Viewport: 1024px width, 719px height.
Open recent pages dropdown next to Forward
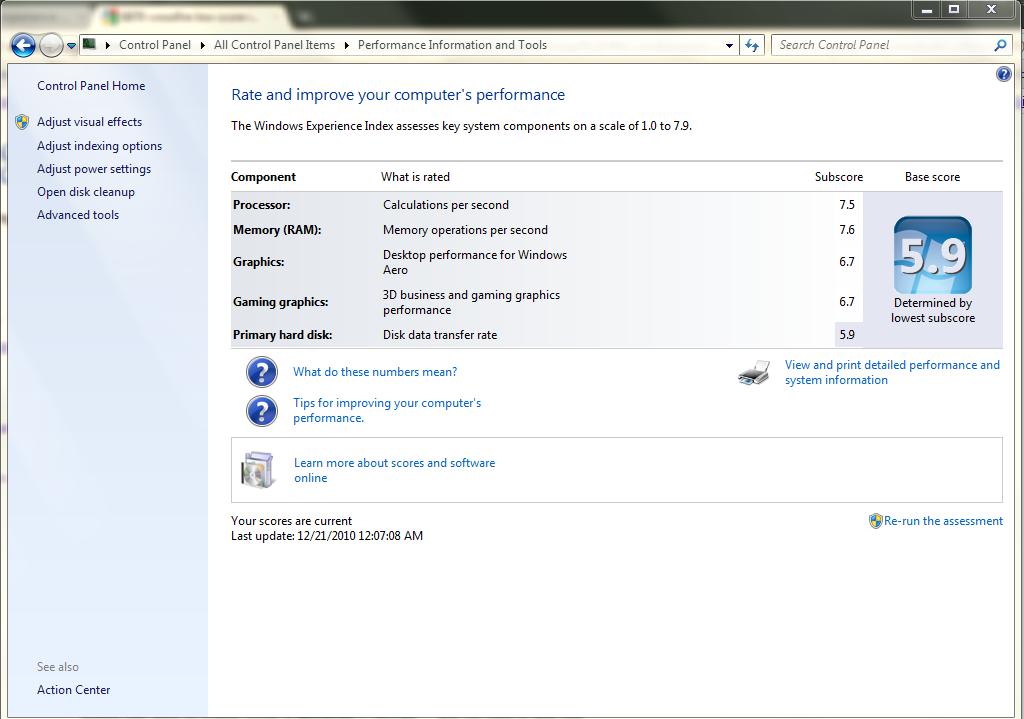(71, 46)
